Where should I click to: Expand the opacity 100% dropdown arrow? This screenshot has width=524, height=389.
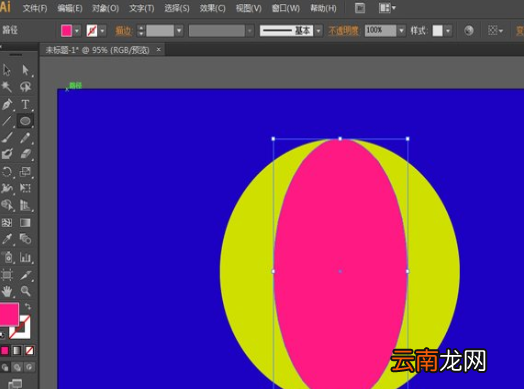point(401,31)
